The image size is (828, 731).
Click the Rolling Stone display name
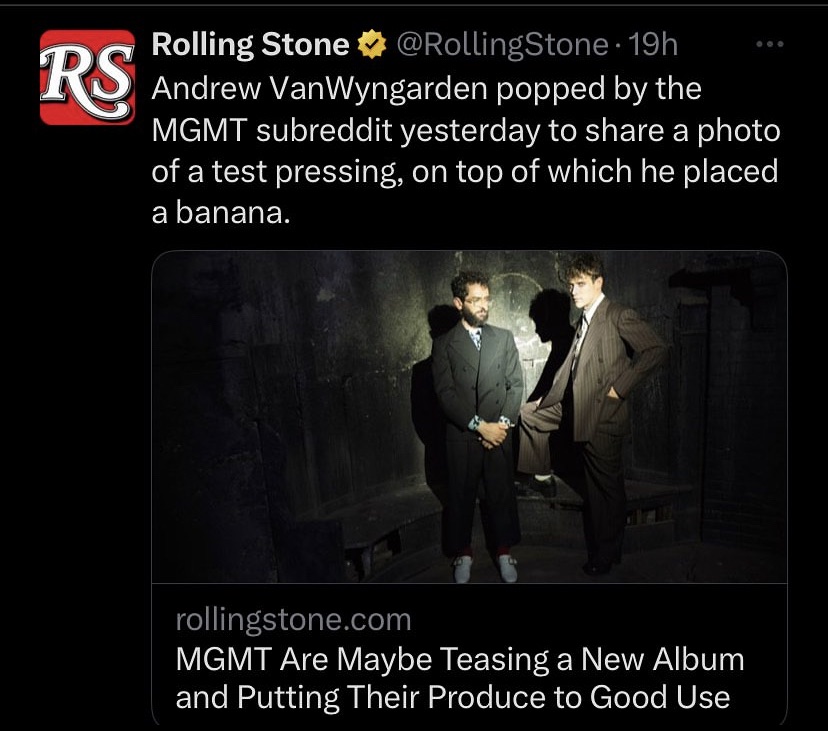coord(250,45)
